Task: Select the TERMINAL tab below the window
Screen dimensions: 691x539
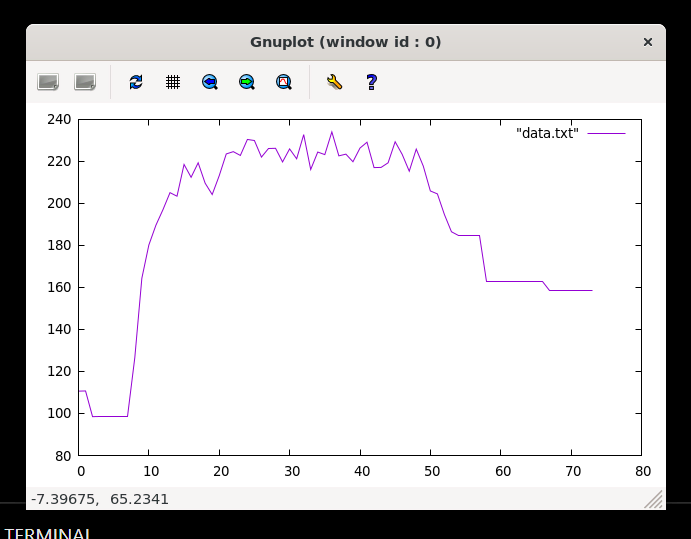Action: pos(47,533)
